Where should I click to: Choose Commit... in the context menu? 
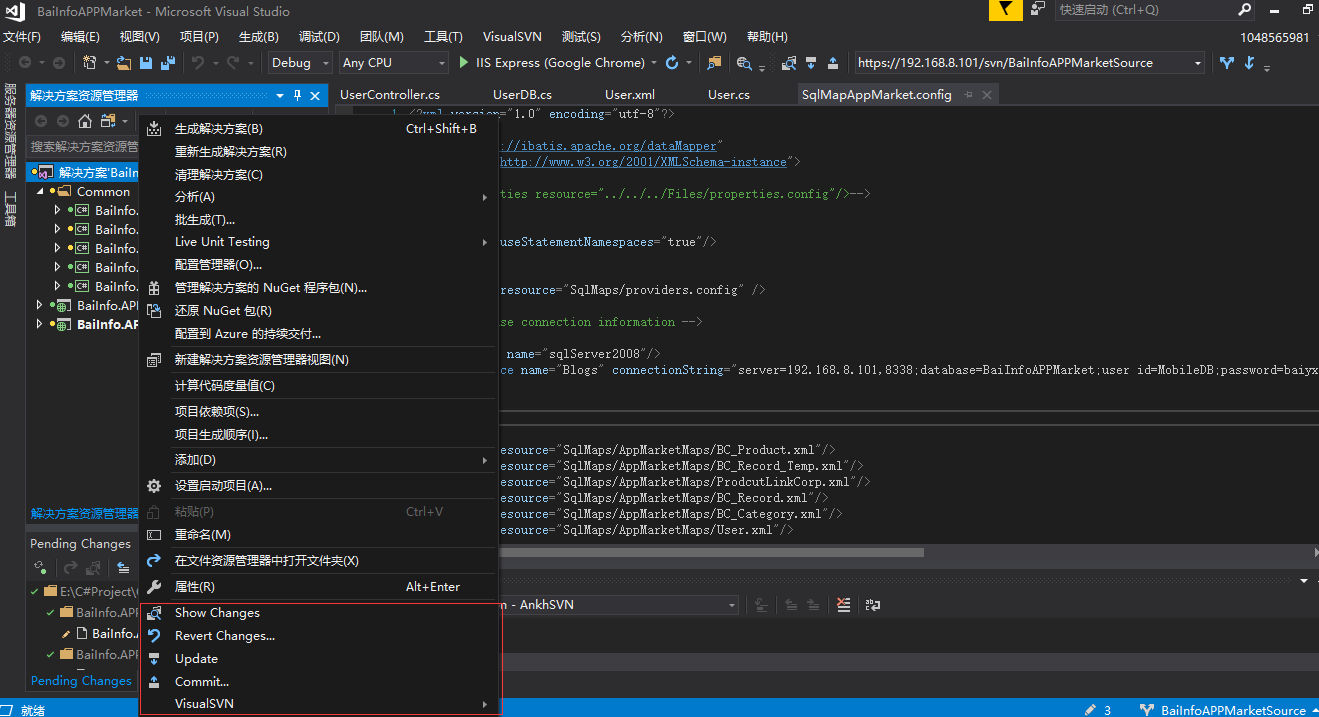tap(202, 682)
